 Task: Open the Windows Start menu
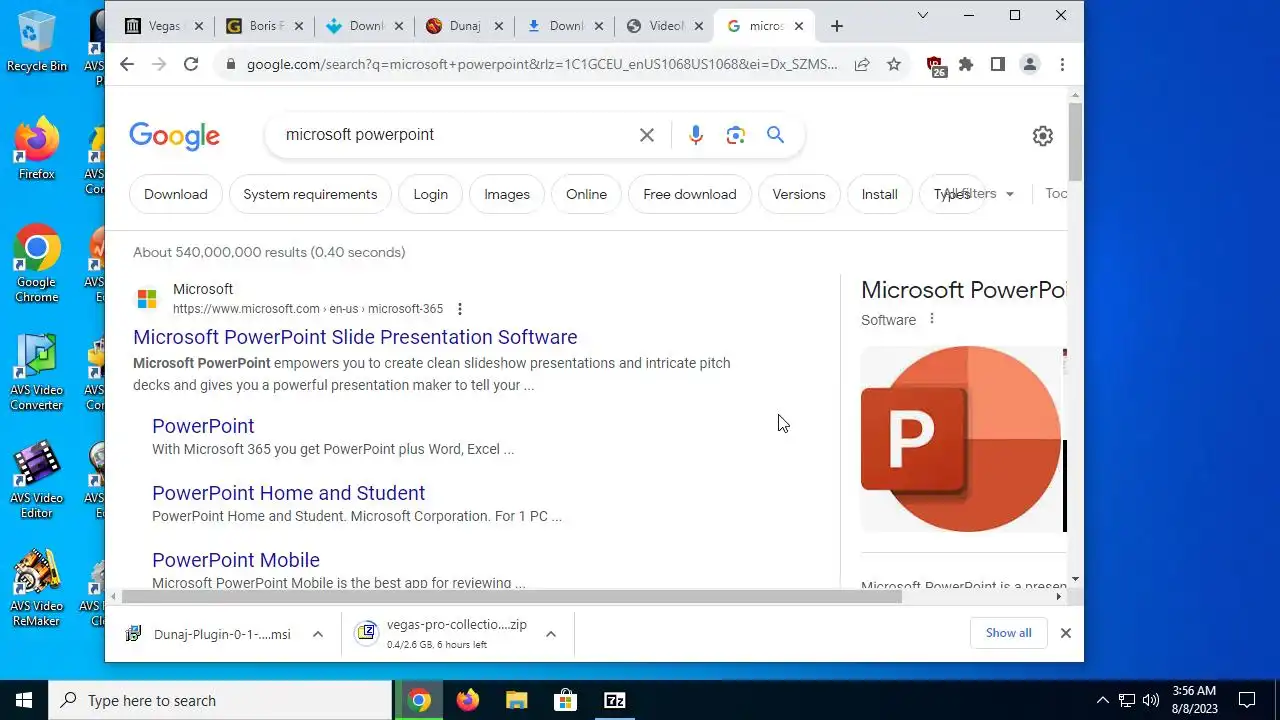(x=24, y=701)
